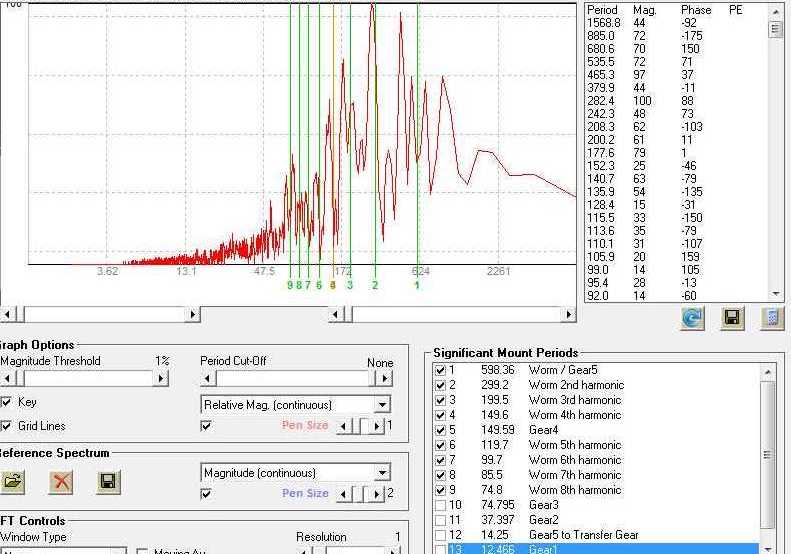Select the 282.4 period row in table
The image size is (791, 554).
[604, 101]
